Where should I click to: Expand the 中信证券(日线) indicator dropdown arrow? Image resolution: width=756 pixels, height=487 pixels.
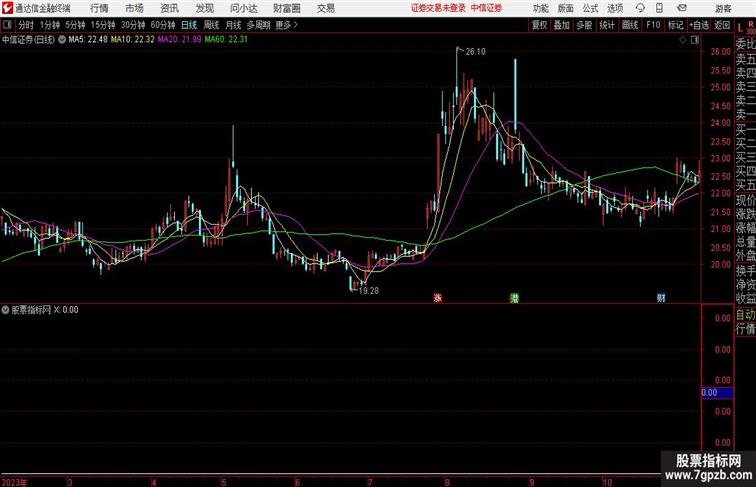tap(62, 40)
